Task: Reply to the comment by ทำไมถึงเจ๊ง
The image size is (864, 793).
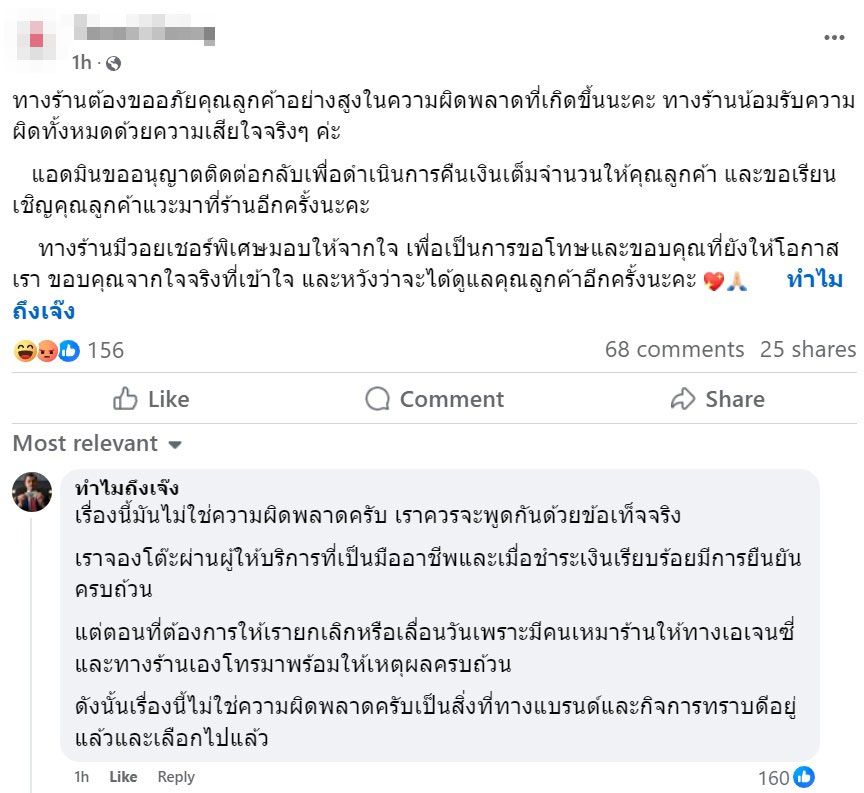Action: pos(177,776)
